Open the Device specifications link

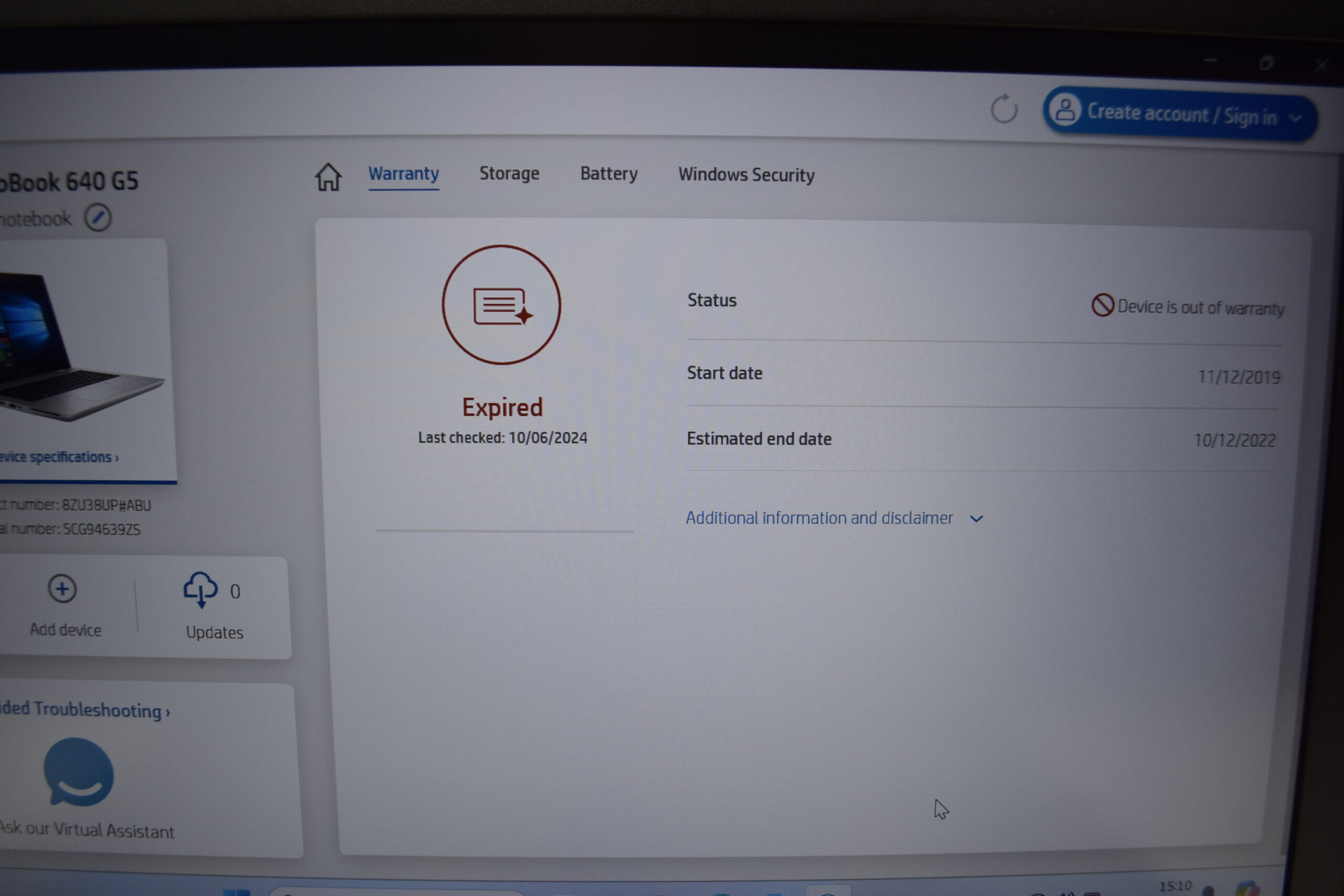pyautogui.click(x=59, y=457)
